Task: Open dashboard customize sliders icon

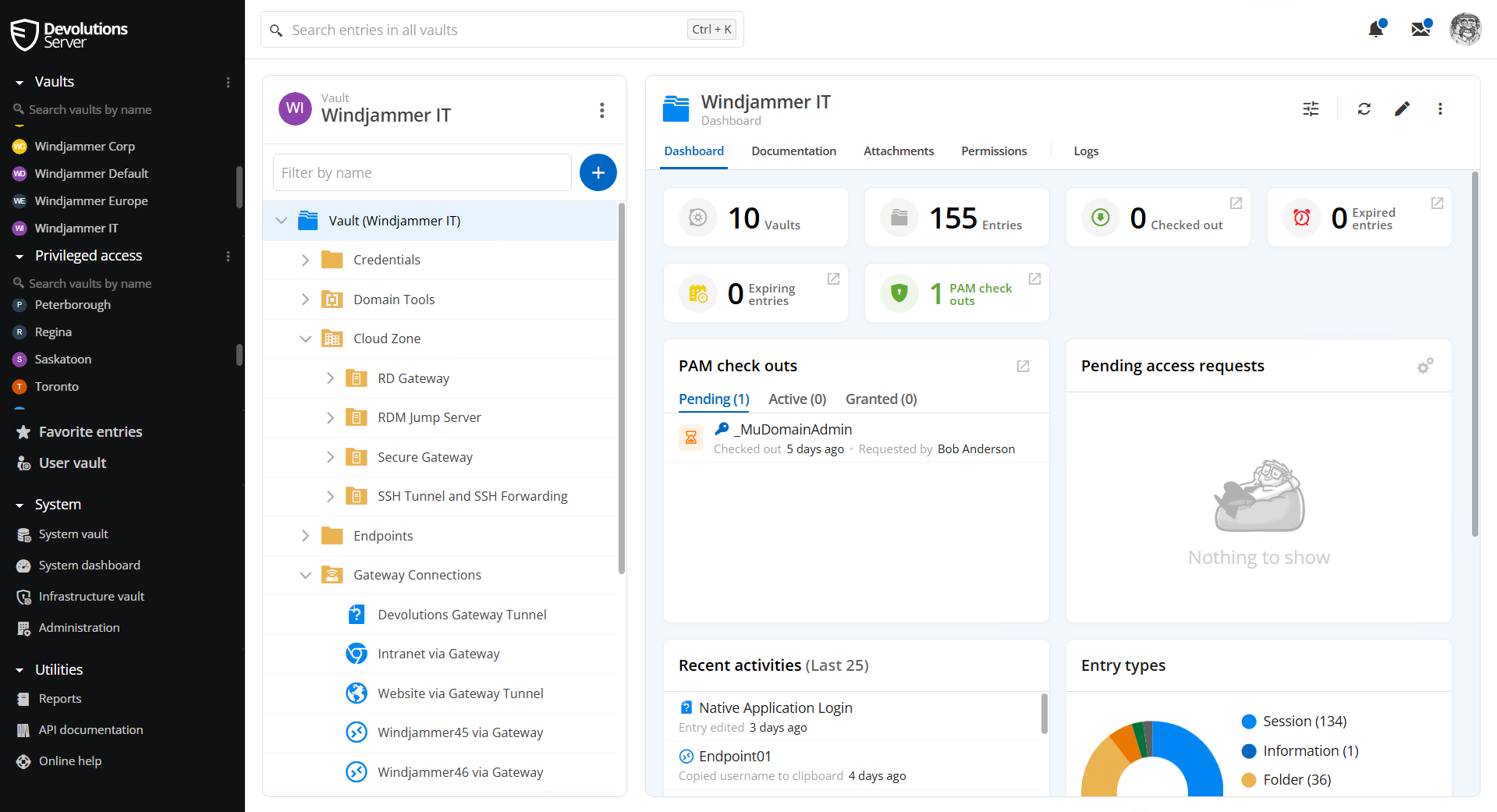Action: 1311,109
